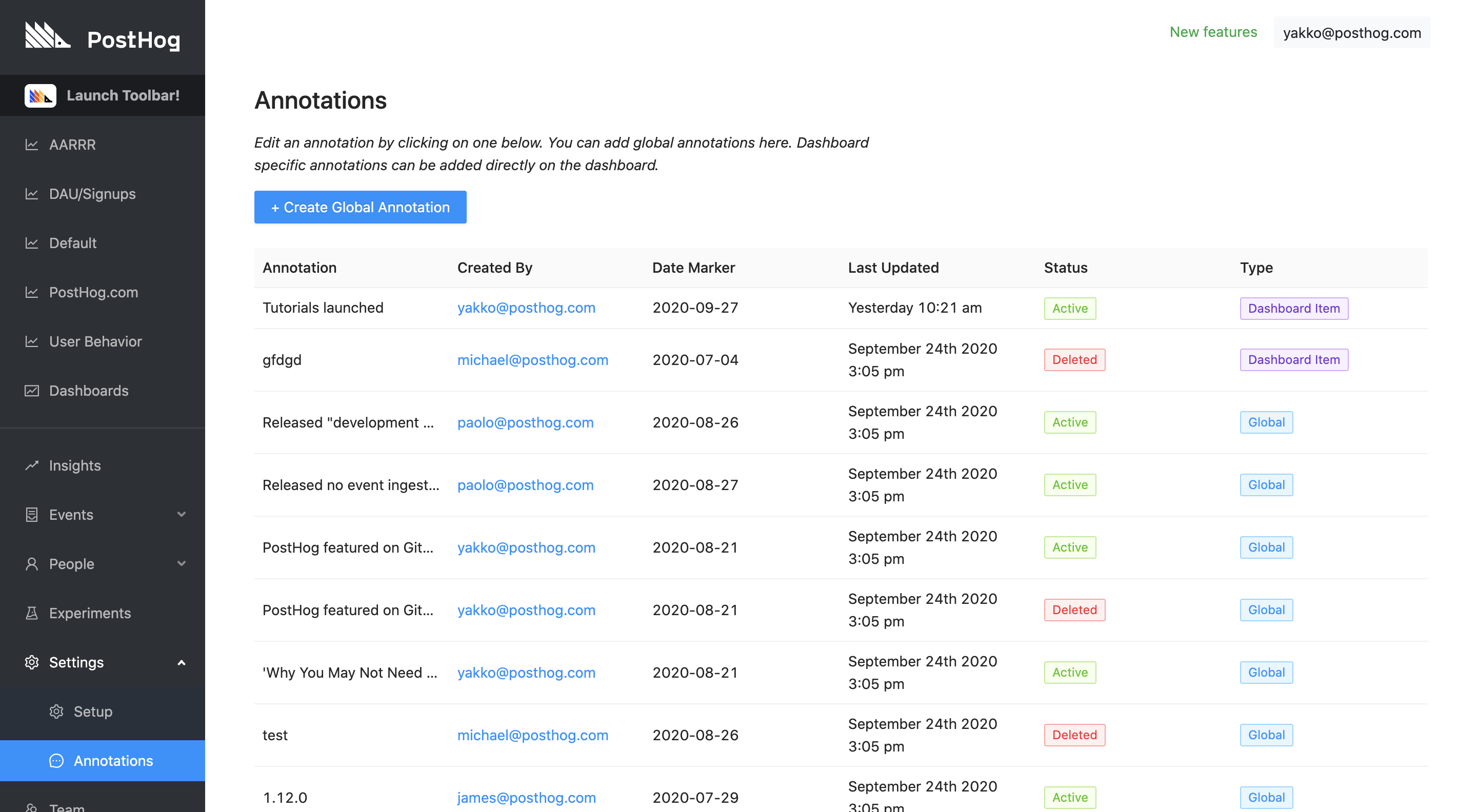Click Create Global Annotation button
Image resolution: width=1477 pixels, height=812 pixels.
click(x=360, y=208)
